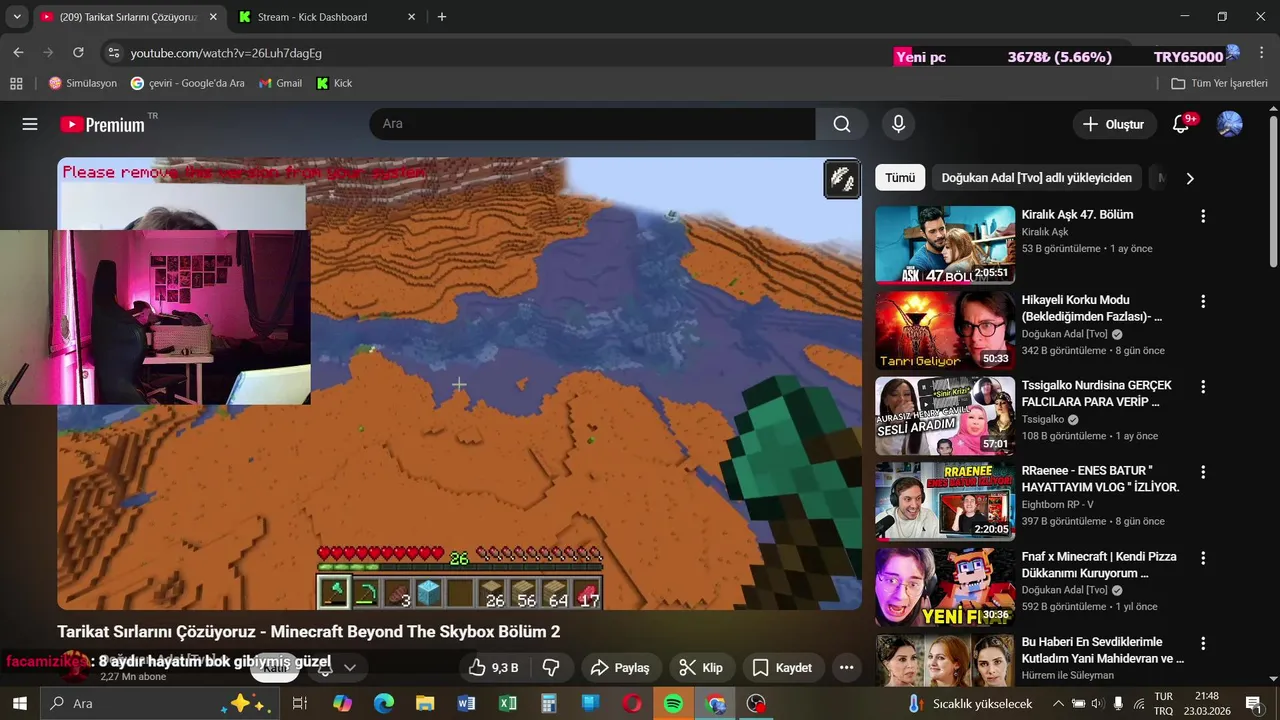Open File Explorer from the taskbar

425,704
